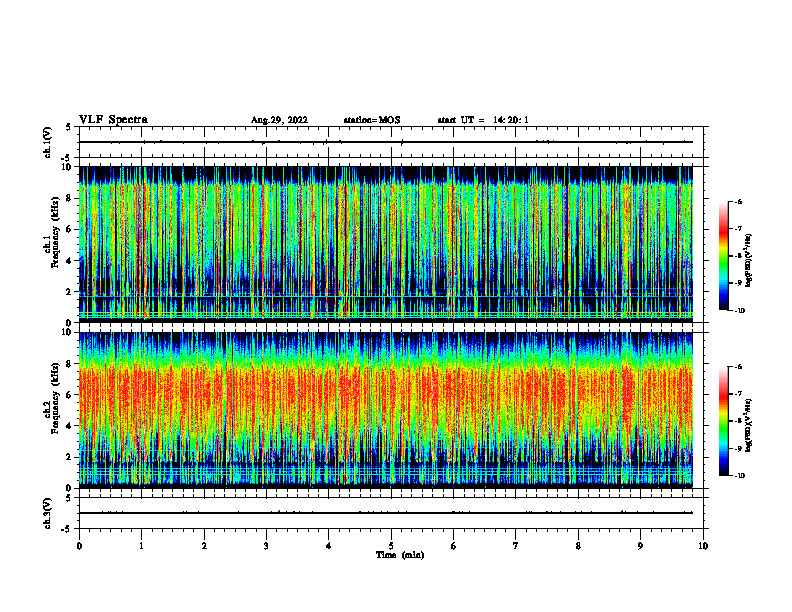Click ch.1 frequency tick label "4"
792x612 pixels.
pos(70,261)
